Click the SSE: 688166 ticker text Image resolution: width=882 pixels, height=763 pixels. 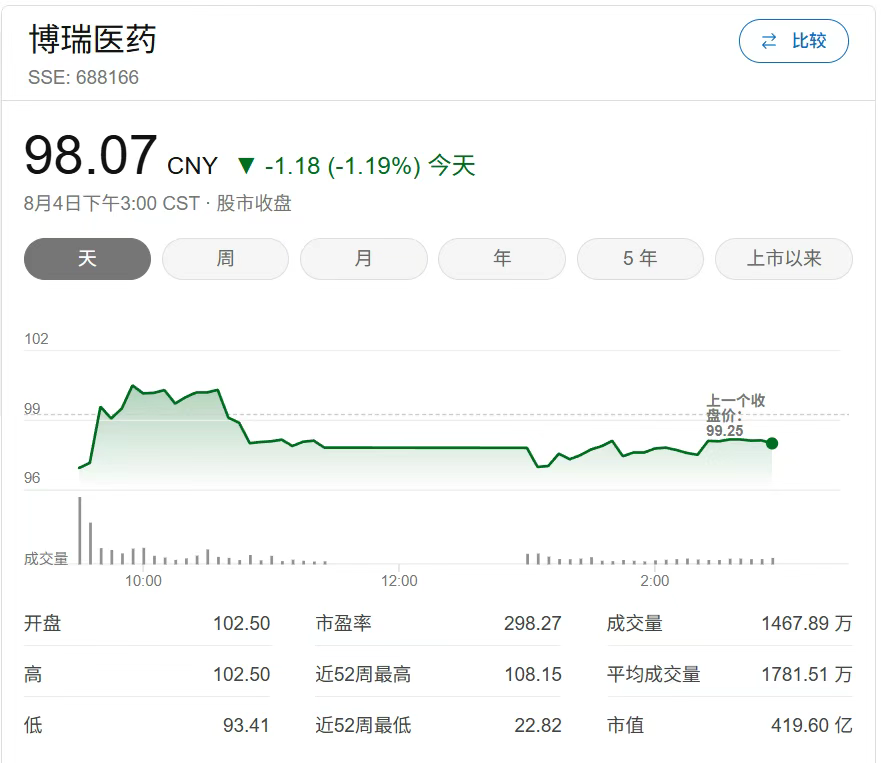(83, 77)
